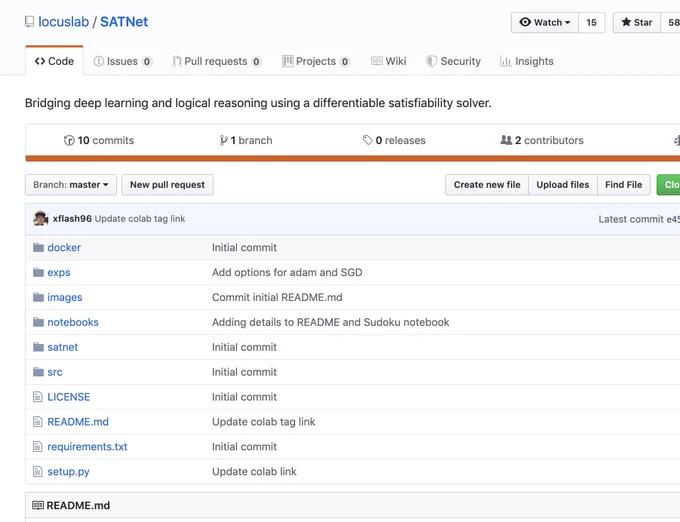The height and width of the screenshot is (522, 680).
Task: Click xflash96 avatar thumbnail
Action: point(41,219)
